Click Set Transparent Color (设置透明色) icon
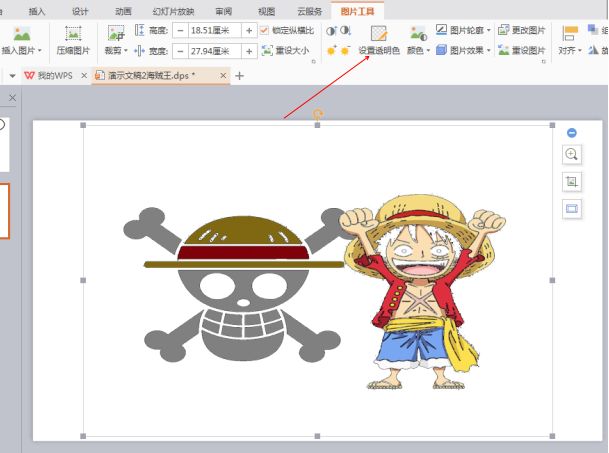 point(379,33)
